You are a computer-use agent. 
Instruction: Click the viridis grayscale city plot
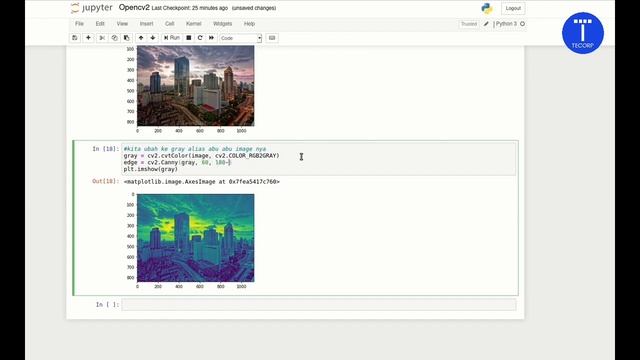point(196,238)
